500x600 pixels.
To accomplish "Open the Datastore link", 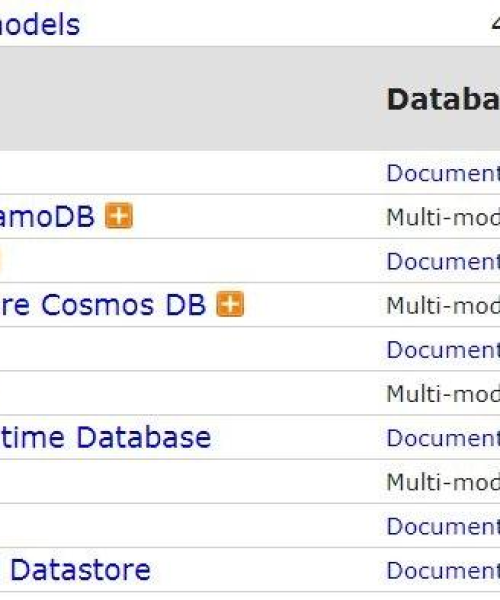I will pos(80,570).
